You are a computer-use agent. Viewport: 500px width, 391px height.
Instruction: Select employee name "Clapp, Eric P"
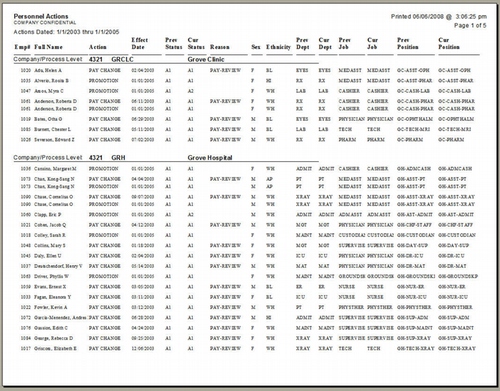pos(48,214)
